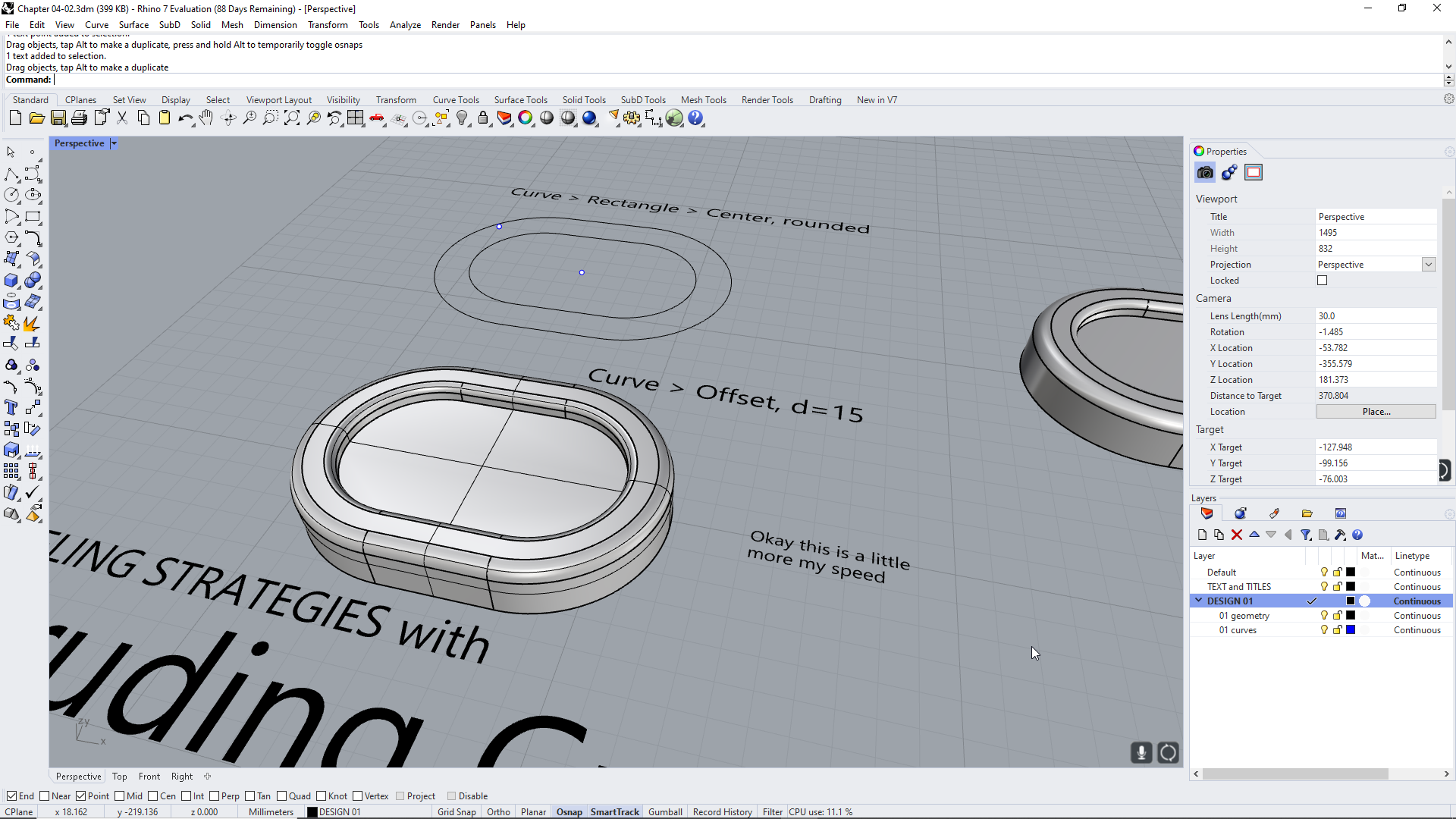
Task: Hide the Default layer via lightbulb
Action: click(x=1324, y=573)
